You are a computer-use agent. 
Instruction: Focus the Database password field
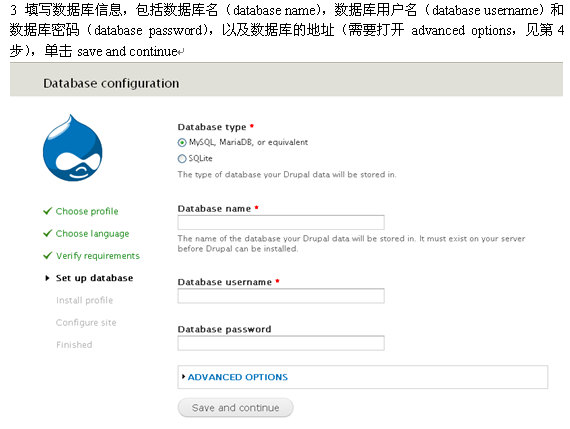[281, 343]
